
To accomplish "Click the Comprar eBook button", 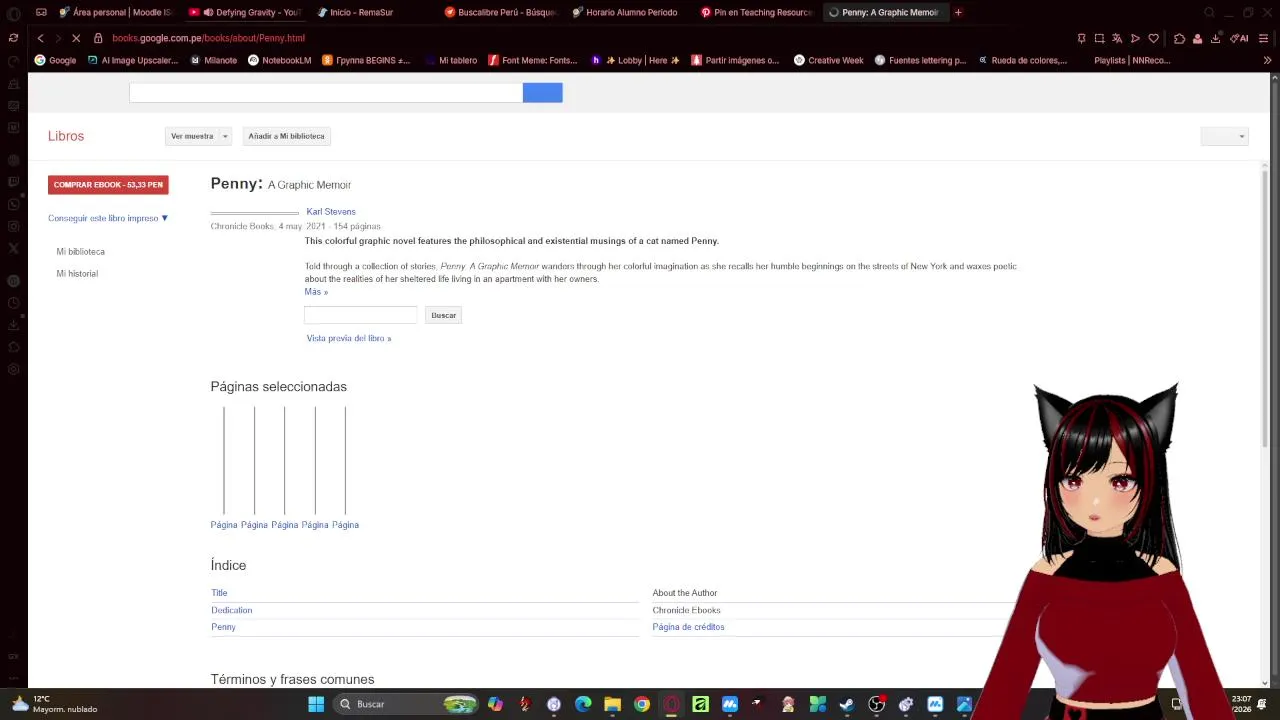I will pyautogui.click(x=108, y=185).
